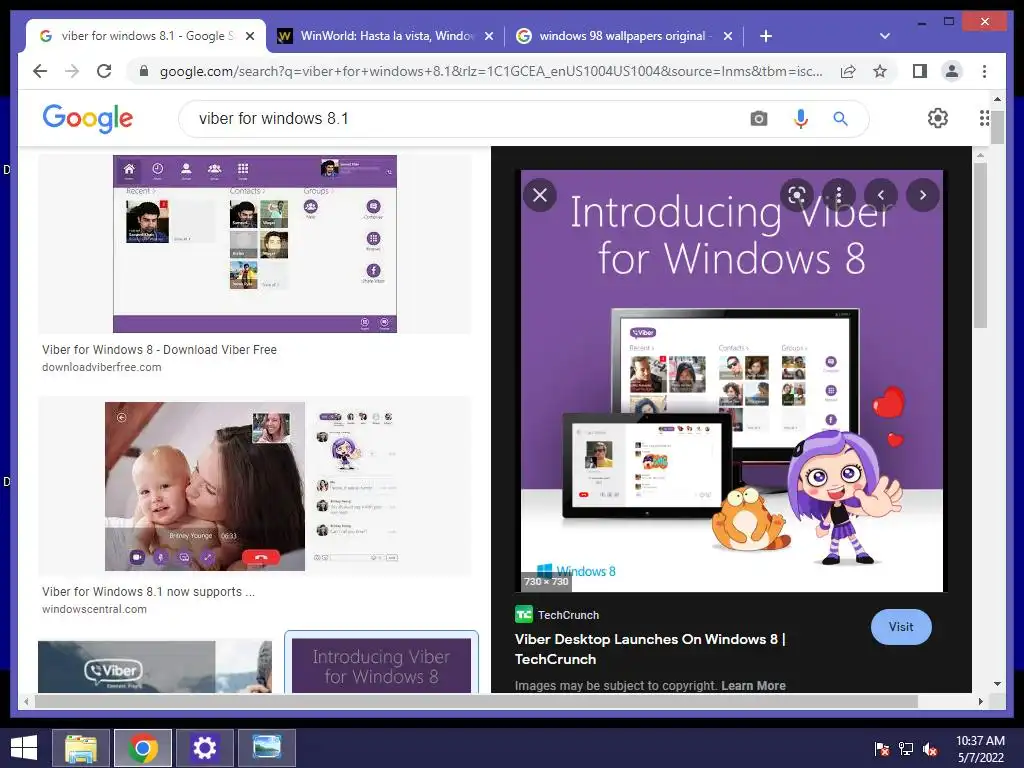Click the muted volume tray icon
This screenshot has width=1024, height=768.
(930, 749)
